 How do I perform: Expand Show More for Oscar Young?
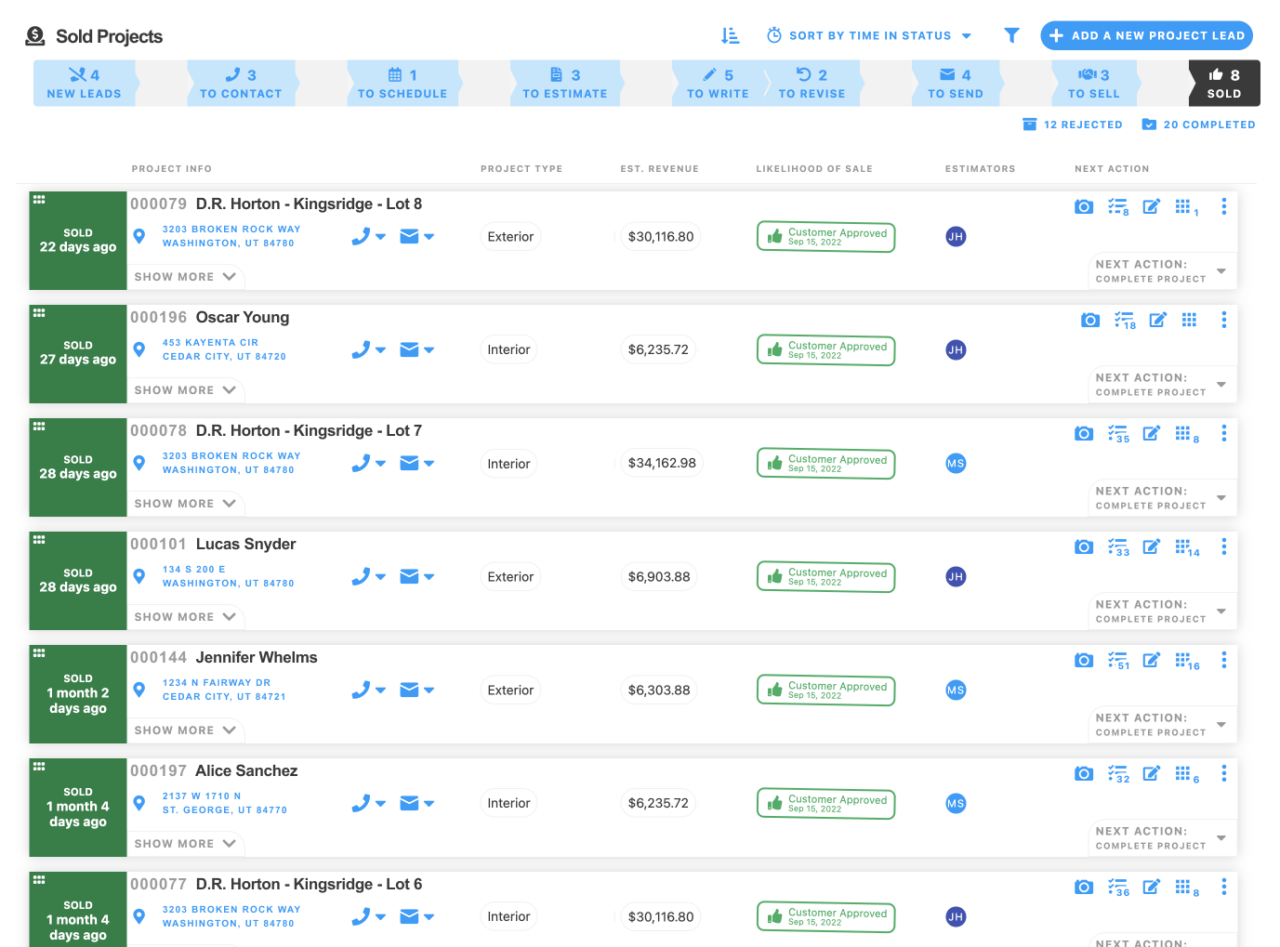pyautogui.click(x=185, y=390)
